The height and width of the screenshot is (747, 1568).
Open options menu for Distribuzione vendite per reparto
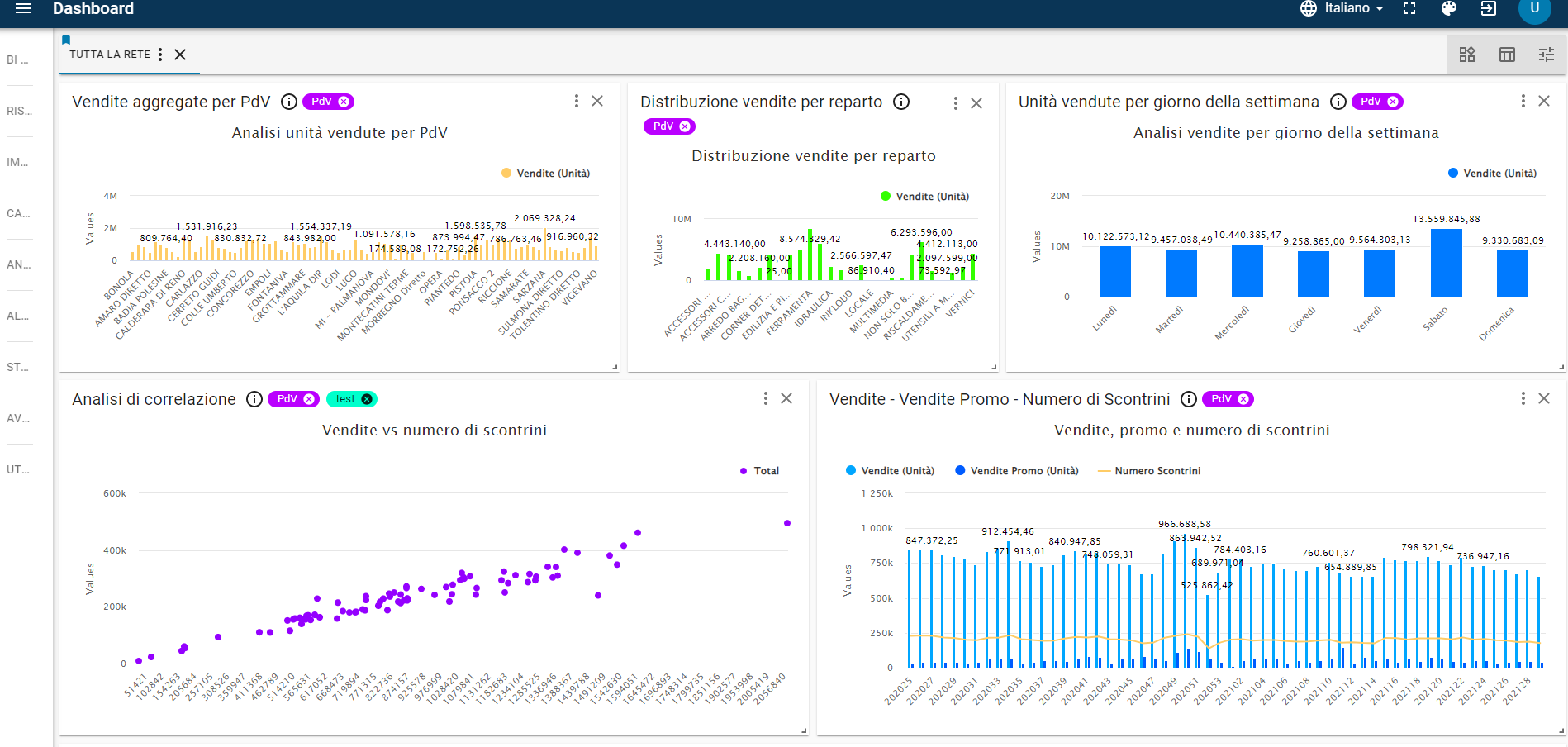click(956, 103)
